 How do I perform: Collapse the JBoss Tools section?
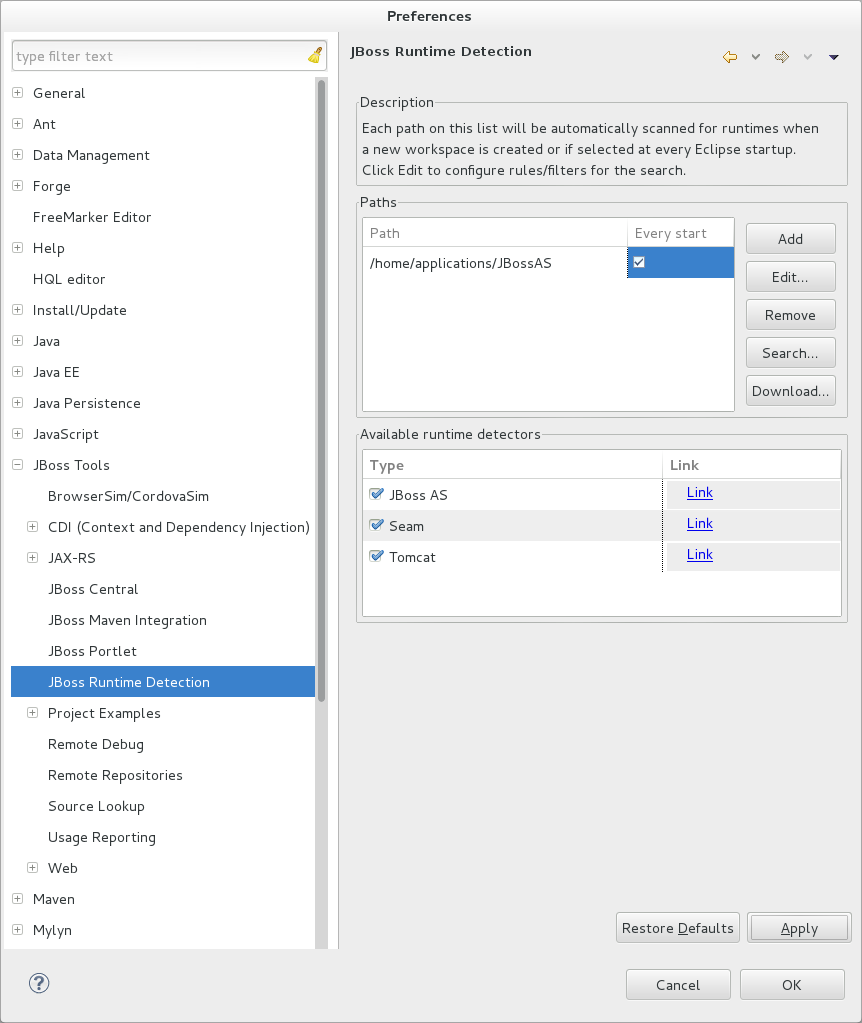pyautogui.click(x=16, y=465)
